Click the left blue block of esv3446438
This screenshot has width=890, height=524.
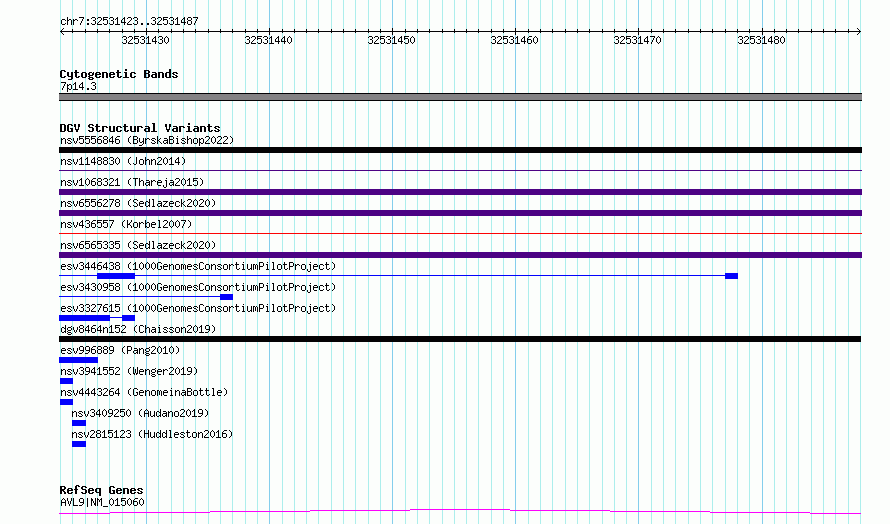coord(116,276)
